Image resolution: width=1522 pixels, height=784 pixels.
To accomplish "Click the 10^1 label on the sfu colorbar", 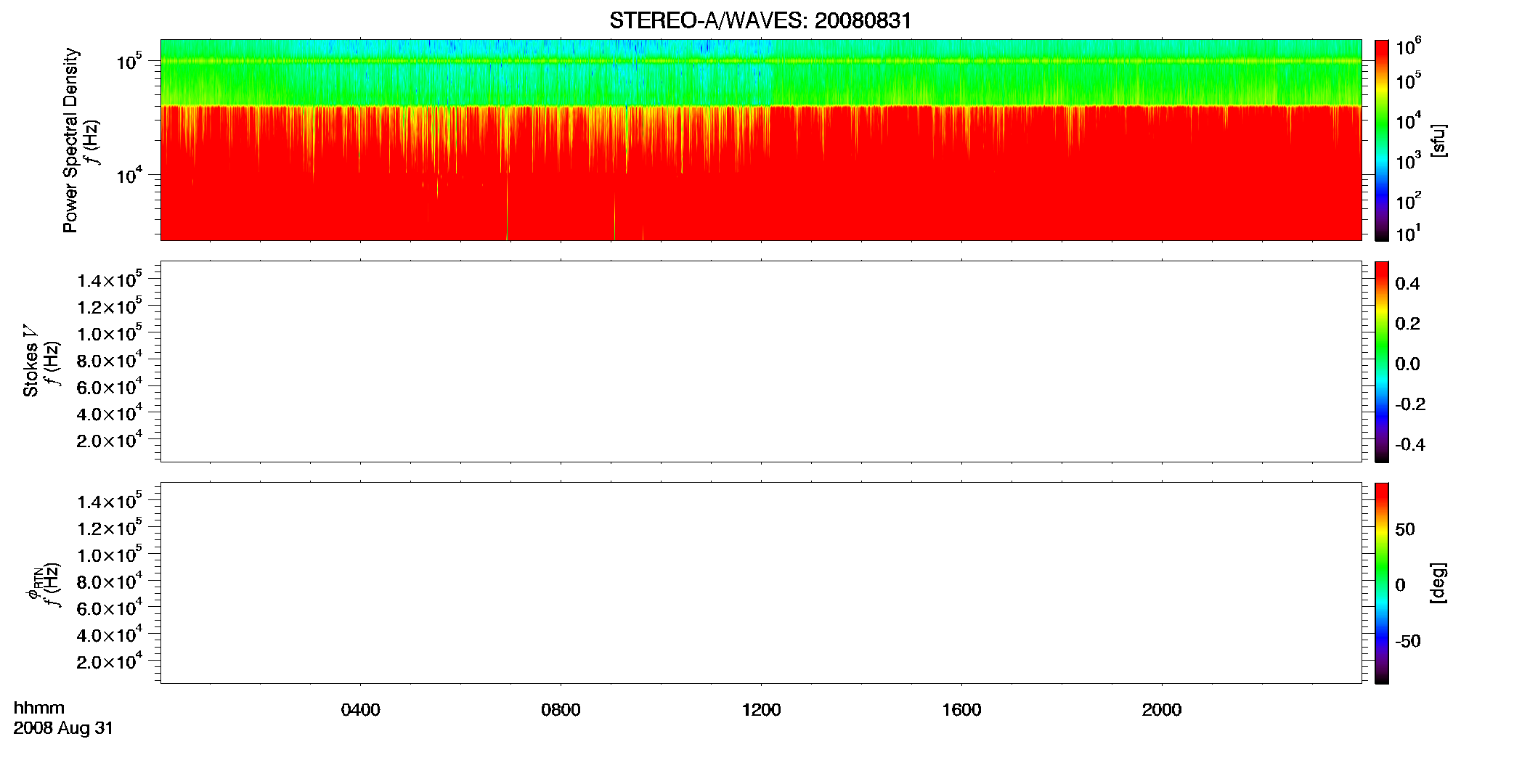I will pyautogui.click(x=1408, y=233).
